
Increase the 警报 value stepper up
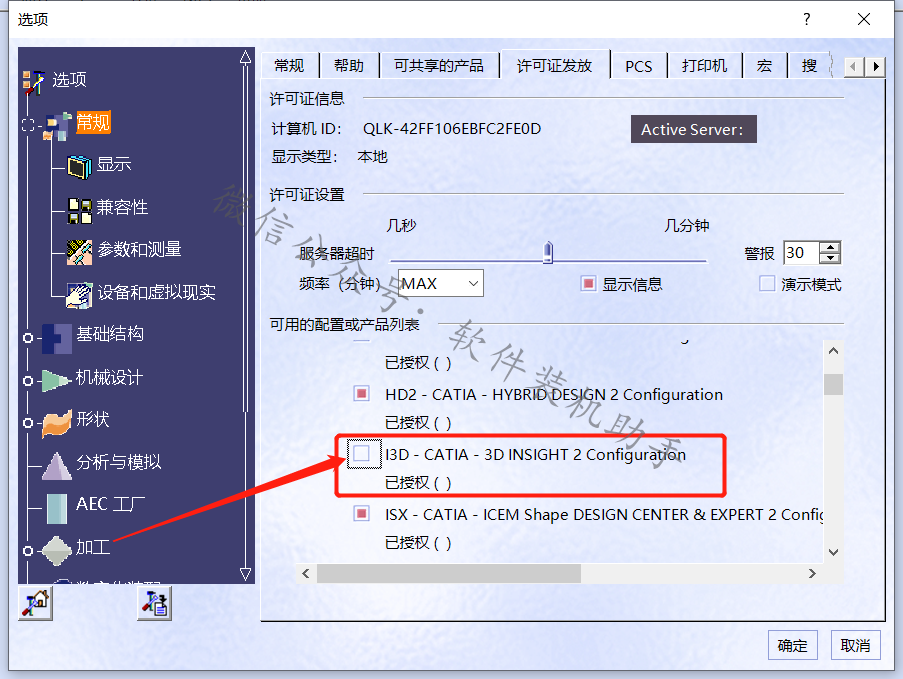tap(830, 247)
